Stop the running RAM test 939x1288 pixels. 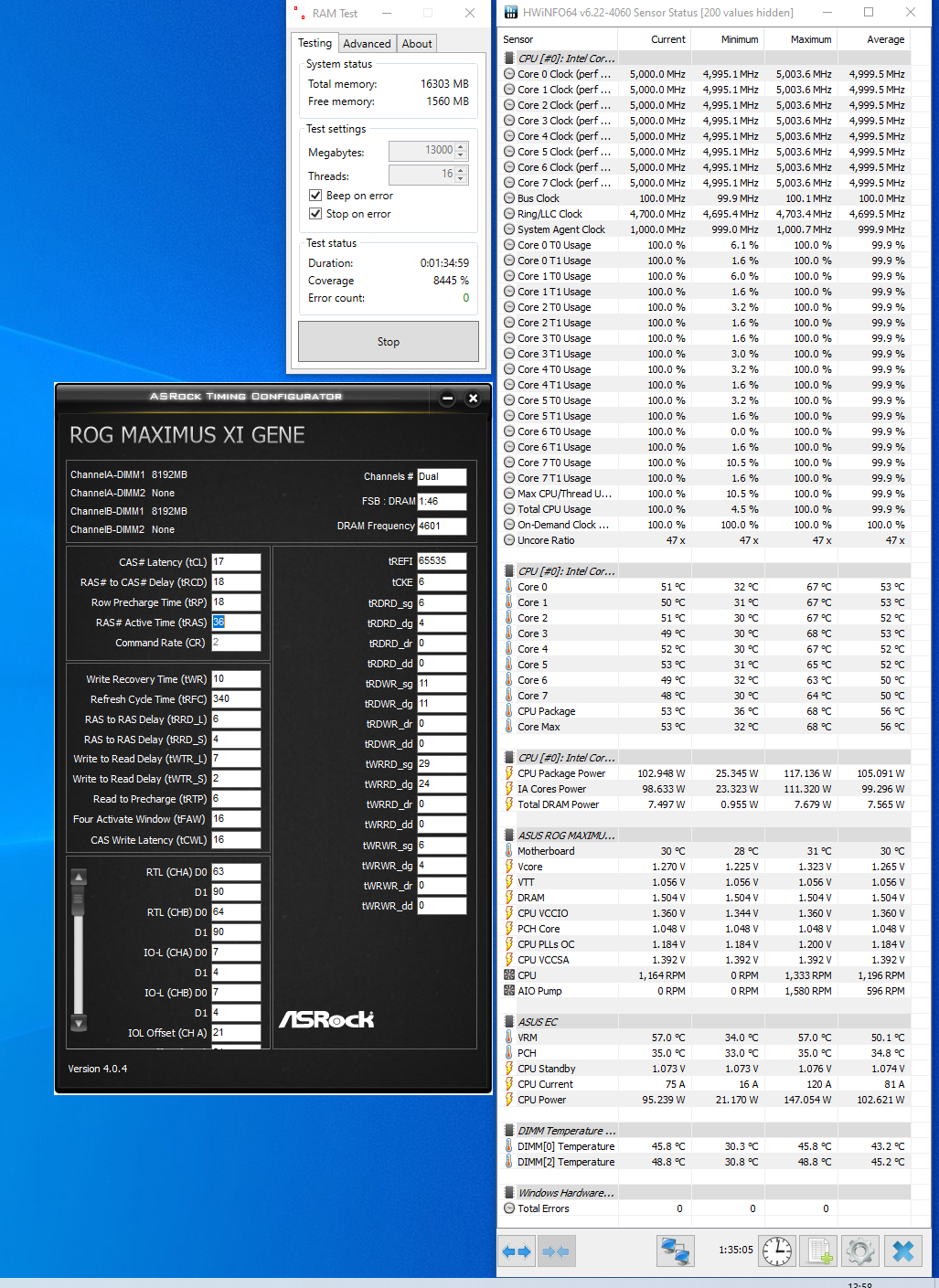[x=389, y=342]
